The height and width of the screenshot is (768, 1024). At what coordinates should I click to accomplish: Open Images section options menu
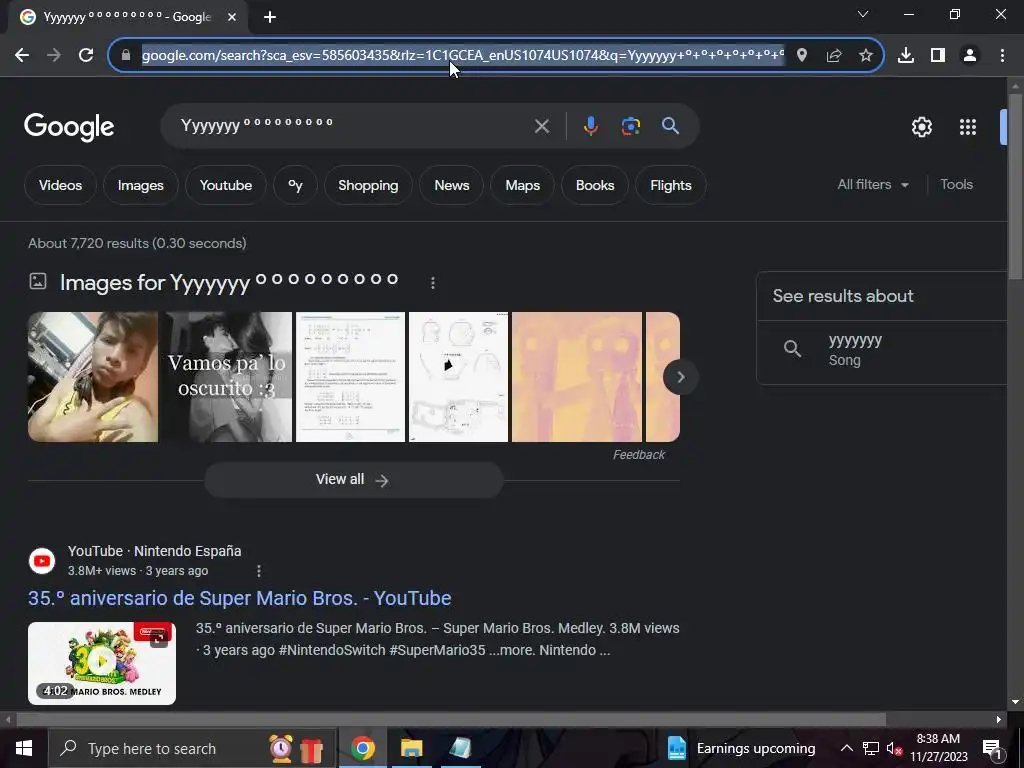(432, 283)
